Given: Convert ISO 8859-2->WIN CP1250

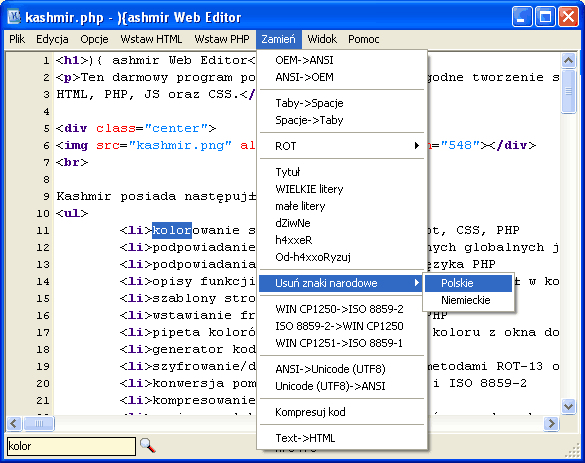Looking at the screenshot, I should (341, 326).
